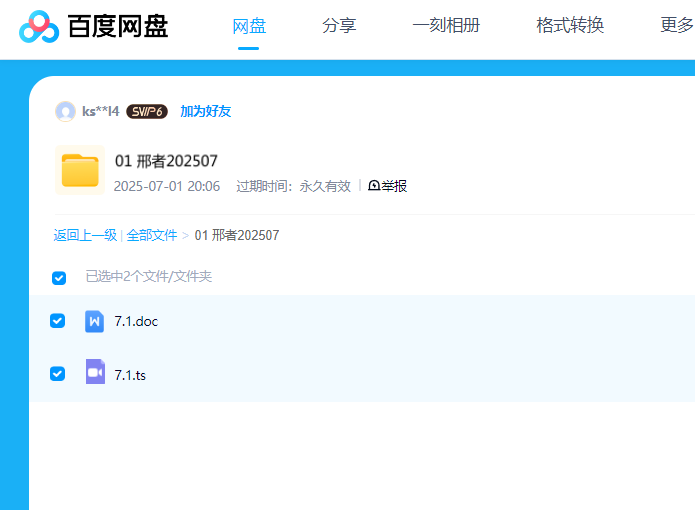Open the 更多 menu item
This screenshot has width=695, height=510.
677,25
